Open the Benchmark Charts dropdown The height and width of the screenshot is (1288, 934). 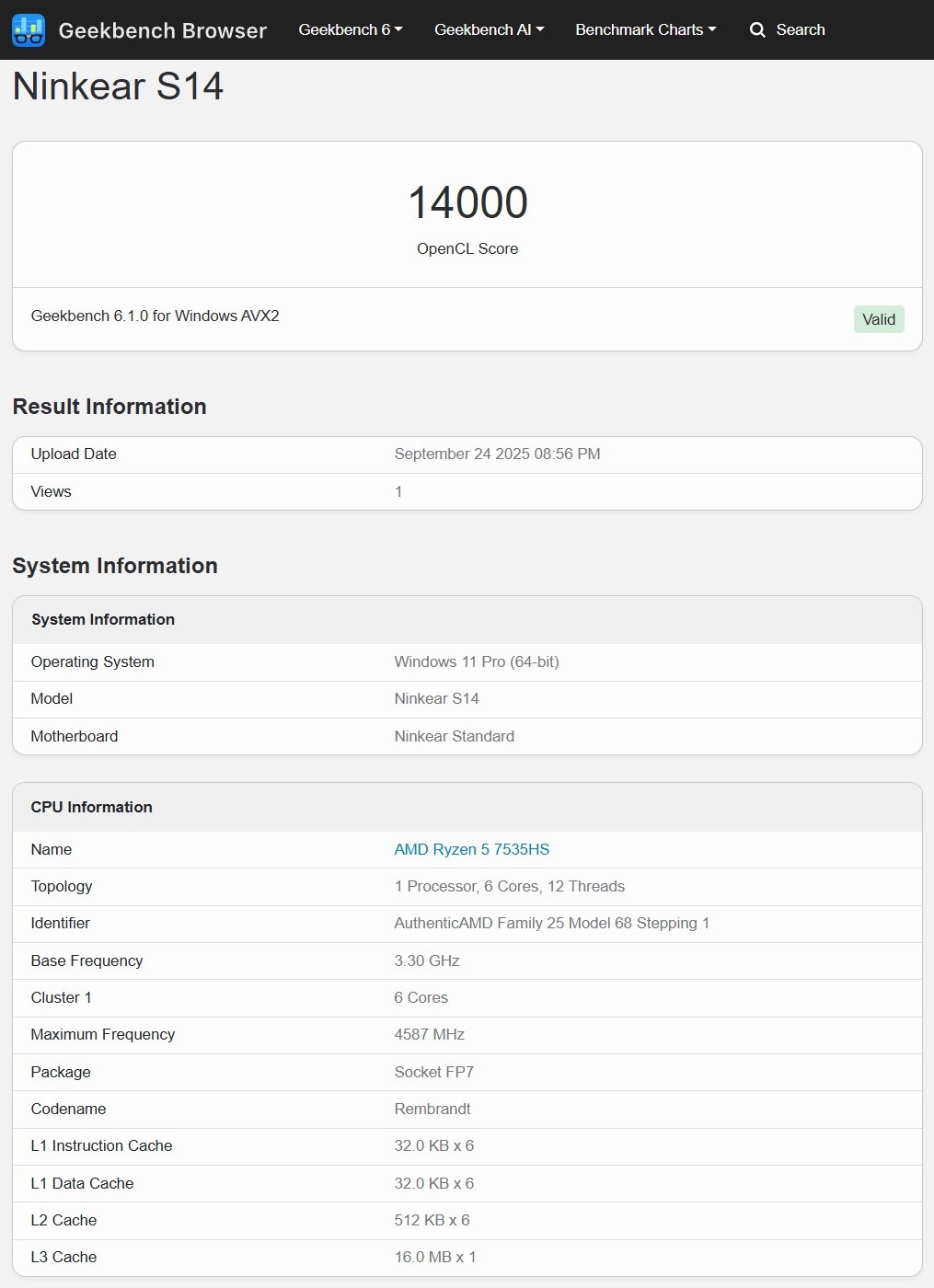[646, 29]
